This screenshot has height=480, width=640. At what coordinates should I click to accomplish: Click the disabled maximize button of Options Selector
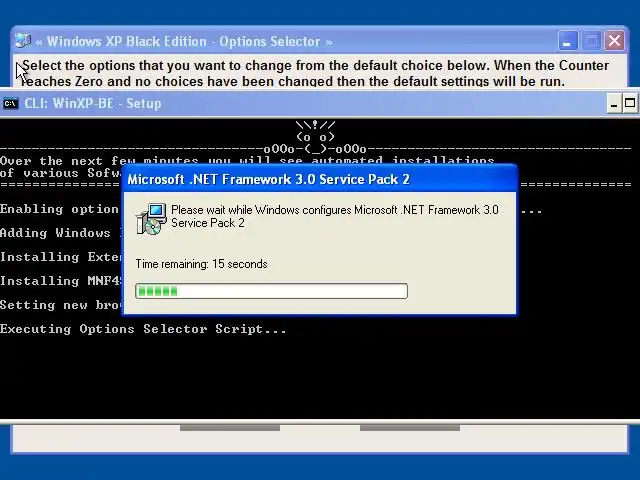(x=591, y=41)
